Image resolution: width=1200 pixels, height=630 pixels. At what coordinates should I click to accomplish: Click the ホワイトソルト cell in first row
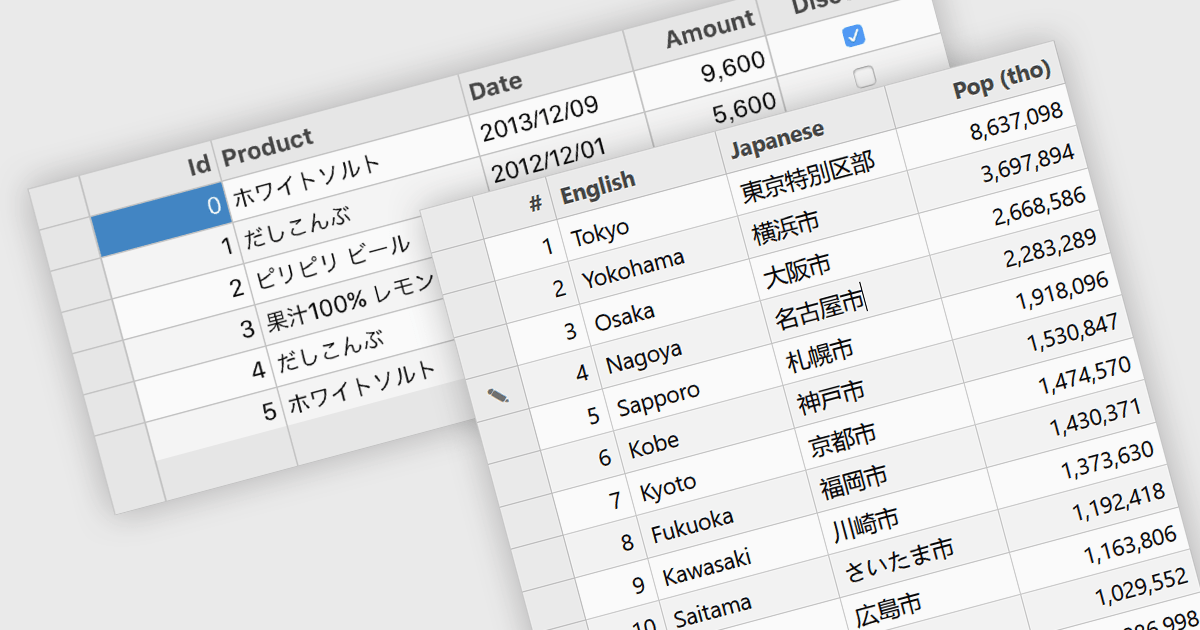pyautogui.click(x=306, y=182)
